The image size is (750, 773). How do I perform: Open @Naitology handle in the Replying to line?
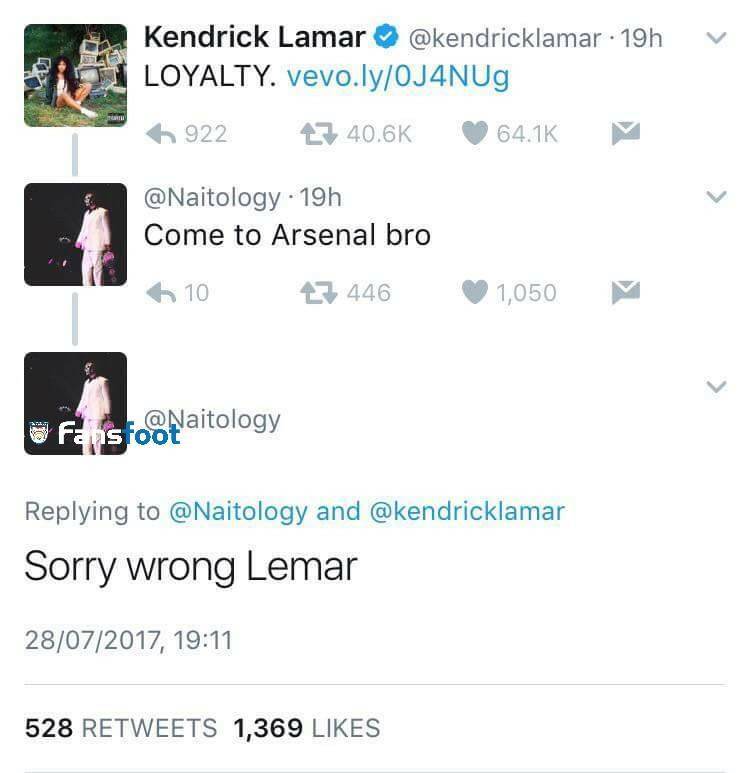(238, 511)
